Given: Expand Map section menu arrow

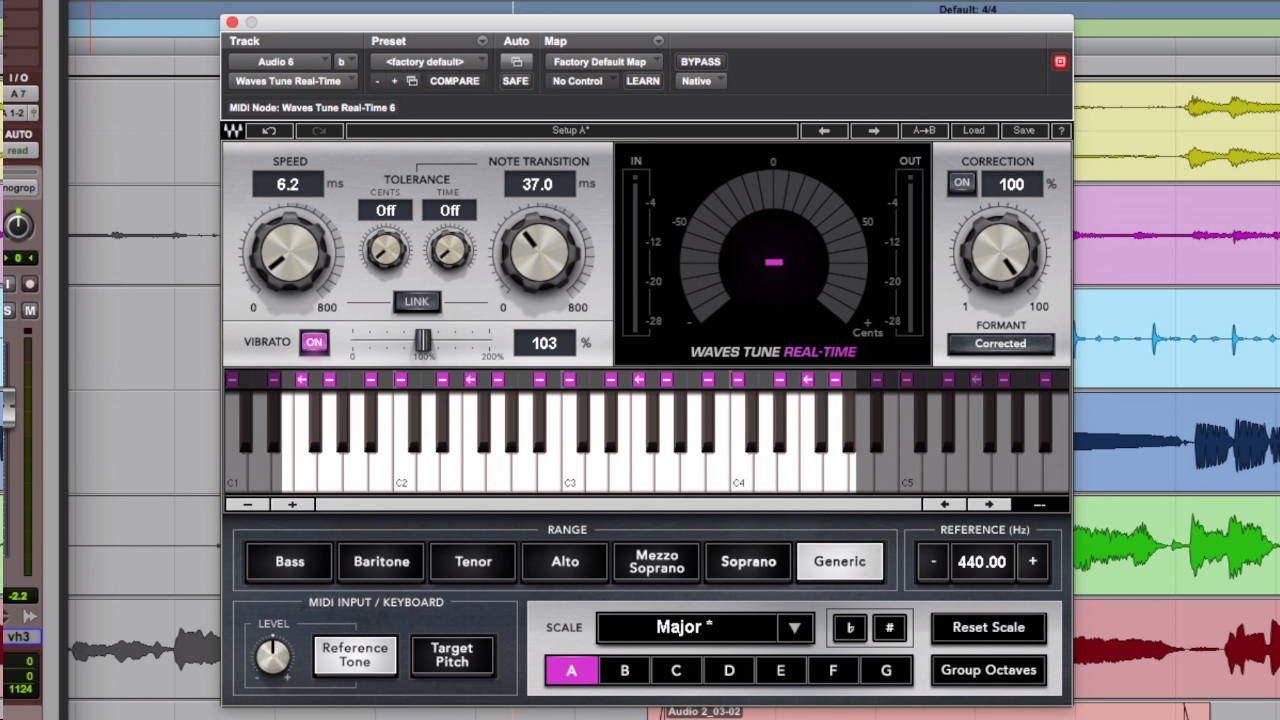Looking at the screenshot, I should pyautogui.click(x=658, y=41).
